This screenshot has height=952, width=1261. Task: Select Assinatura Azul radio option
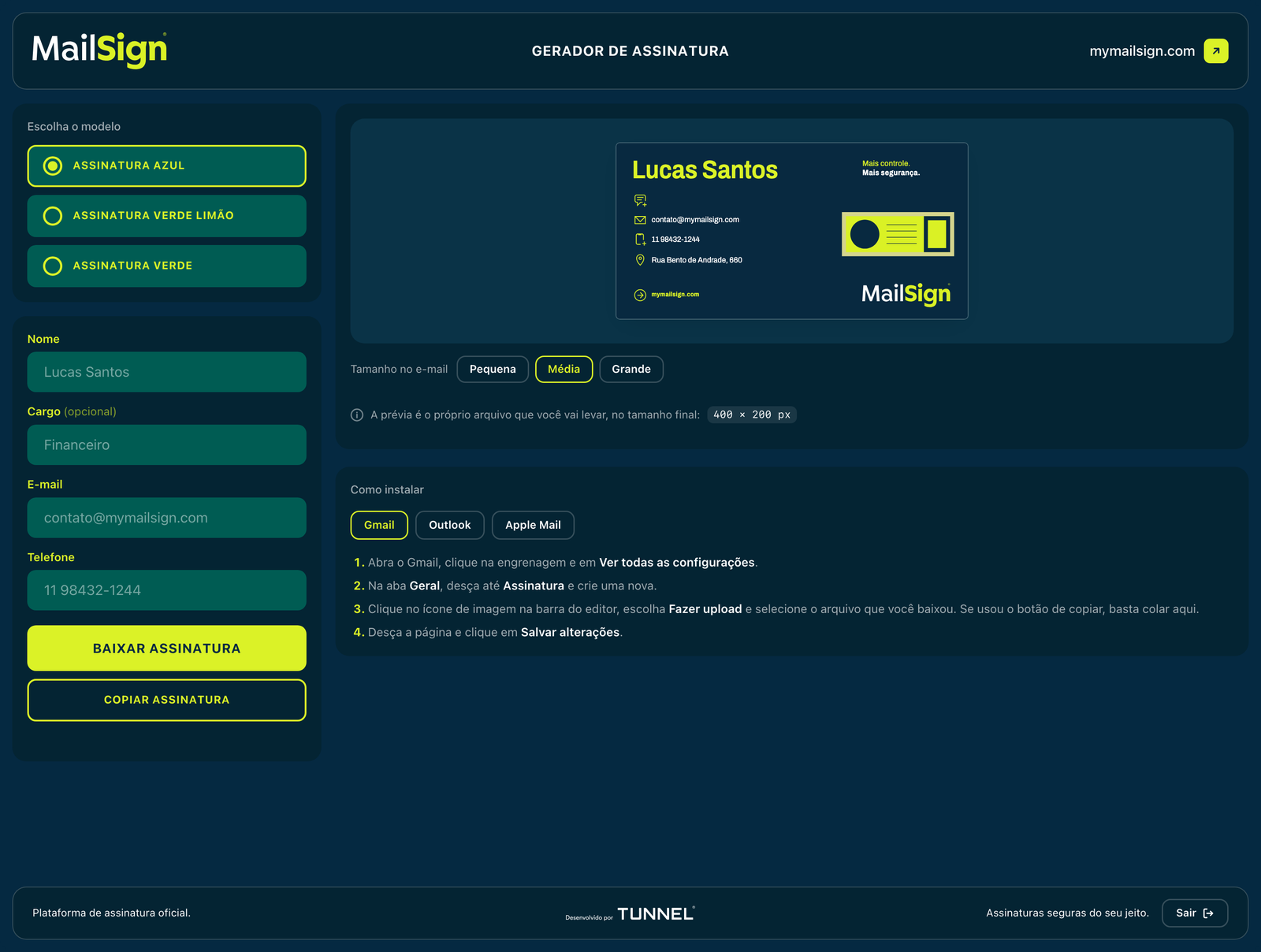(x=166, y=165)
